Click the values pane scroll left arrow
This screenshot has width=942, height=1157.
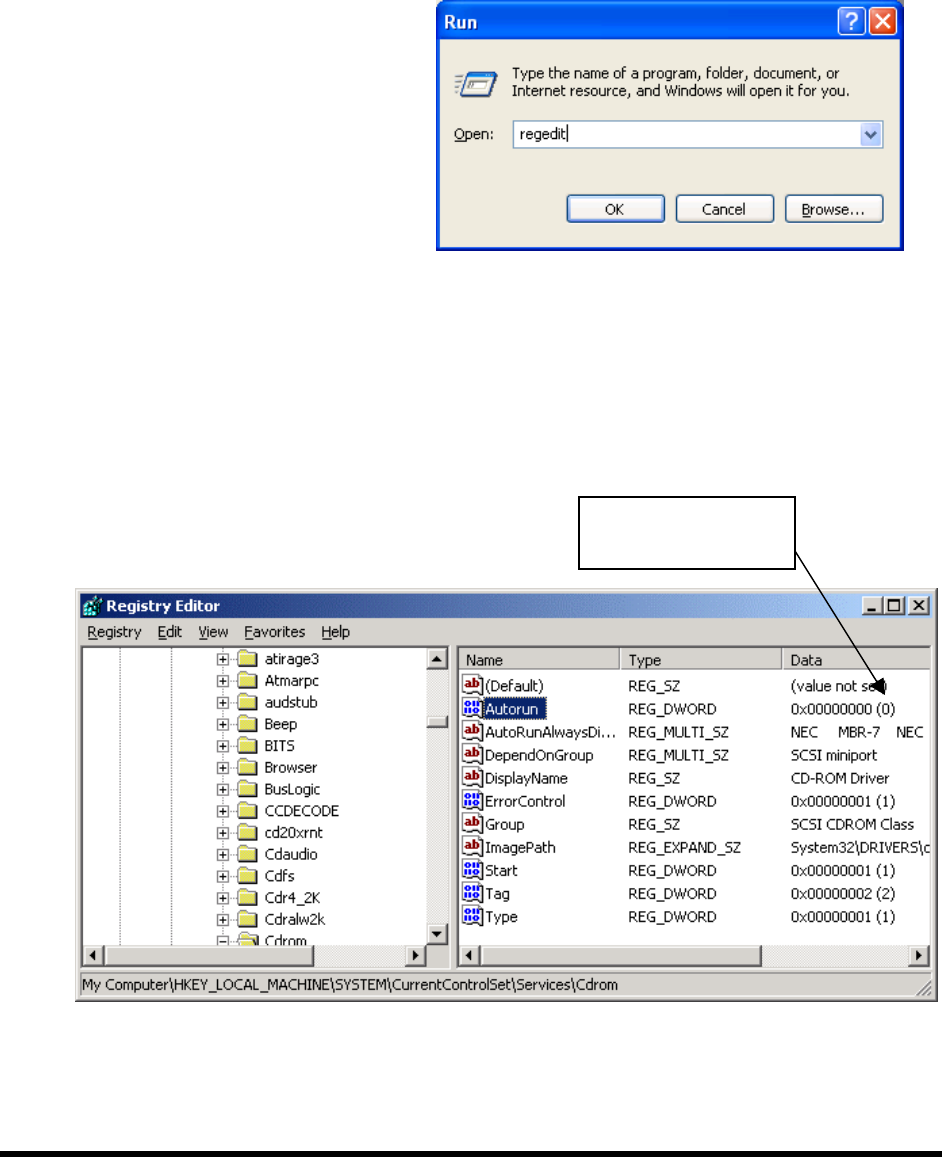click(470, 956)
